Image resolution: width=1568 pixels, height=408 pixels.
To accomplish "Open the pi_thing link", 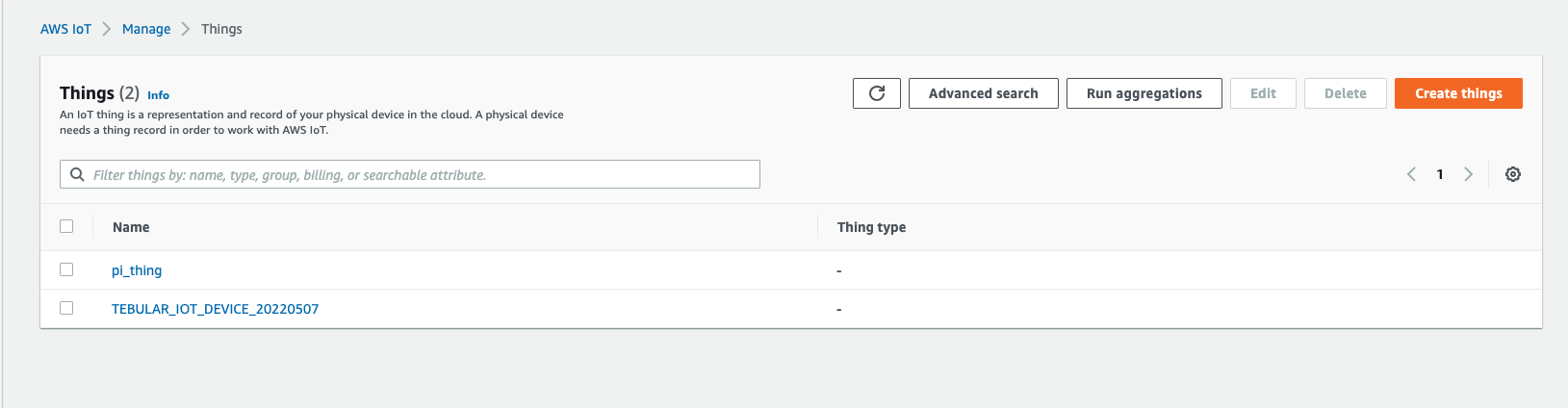I will [x=137, y=270].
